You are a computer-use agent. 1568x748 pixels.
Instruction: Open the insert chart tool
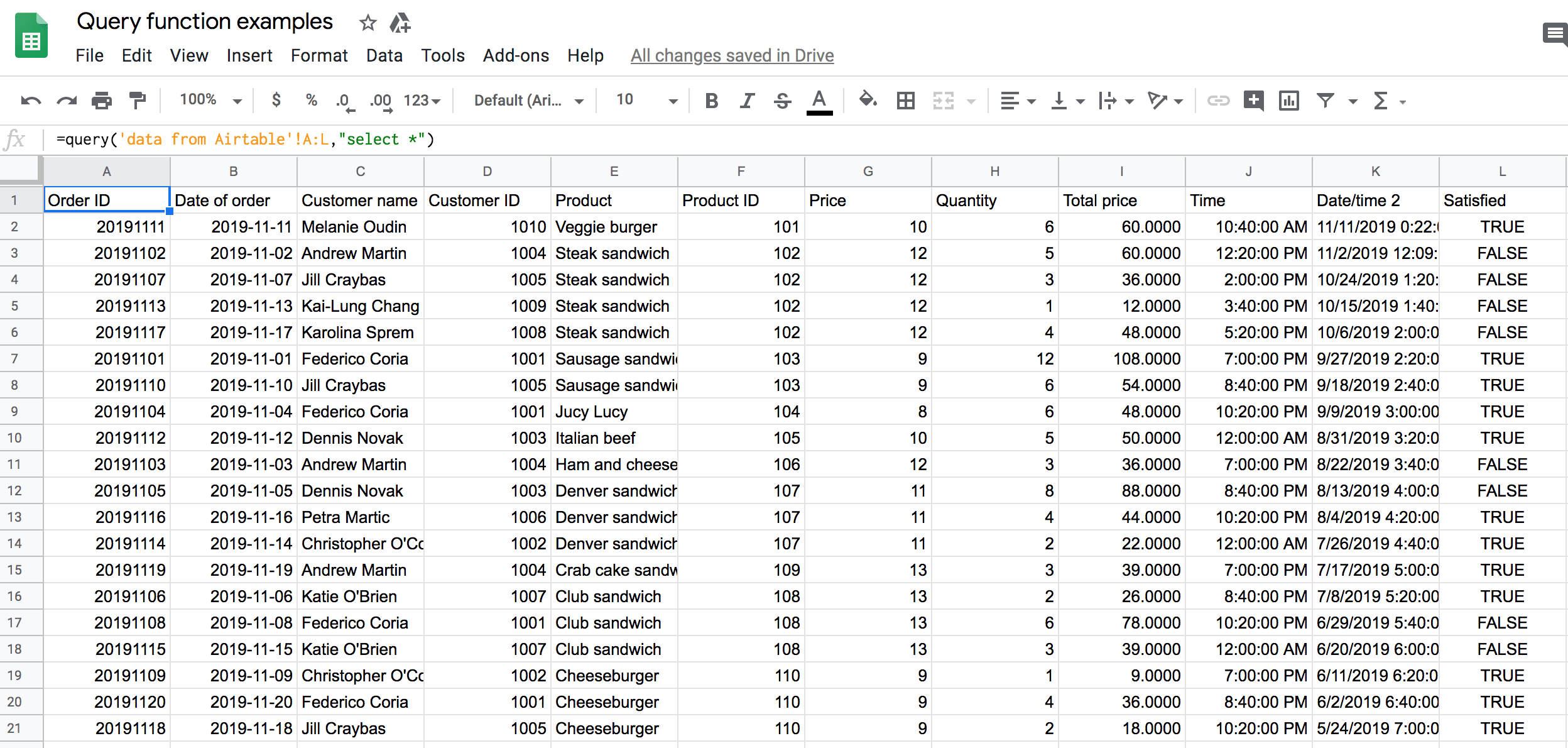click(1288, 100)
